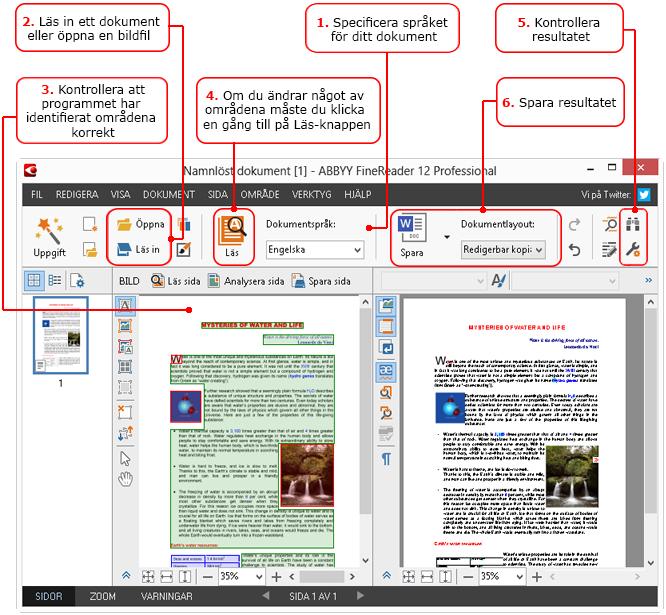Open the REDIGERA menu
This screenshot has height=615, width=666.
tap(77, 195)
